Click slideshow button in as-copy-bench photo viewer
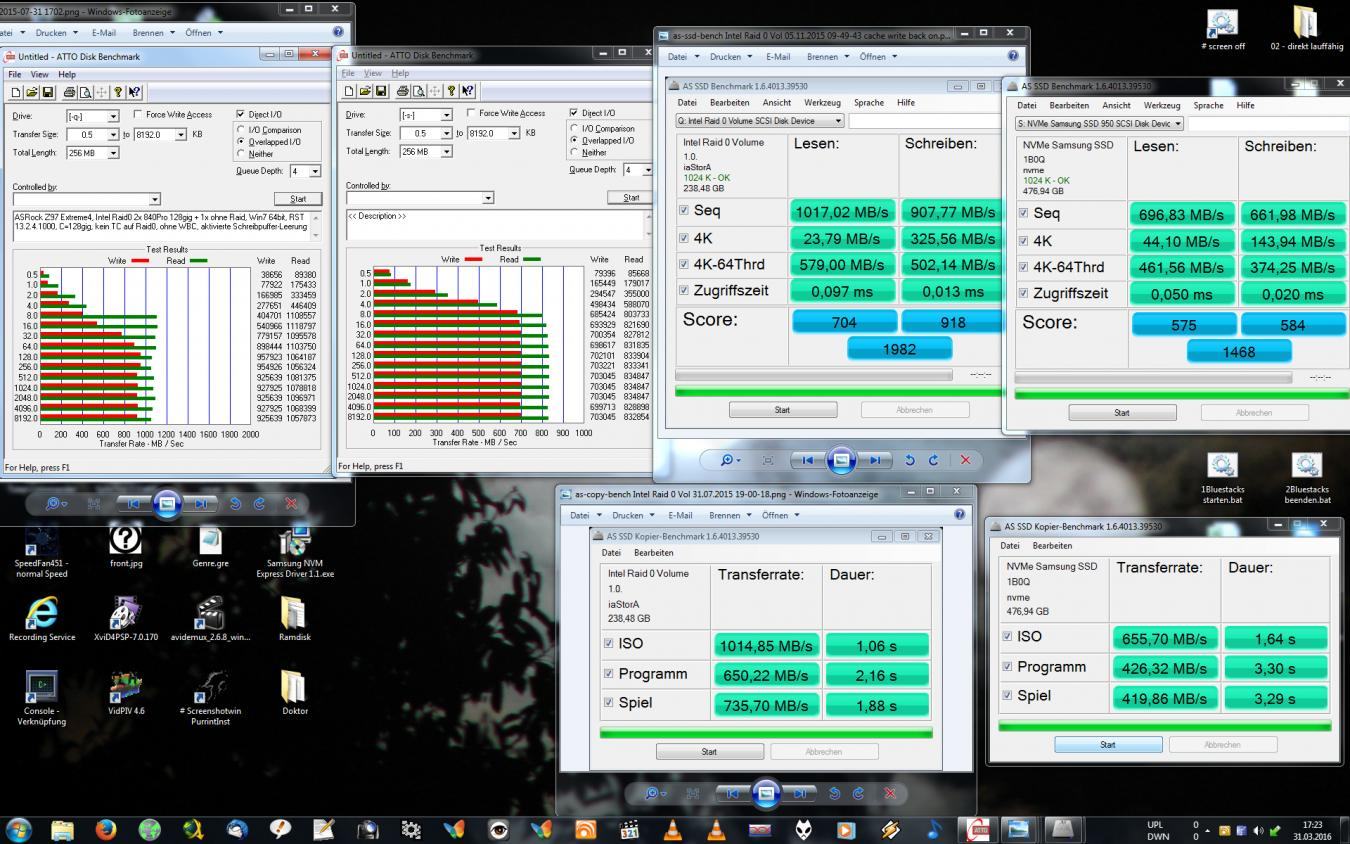 click(x=766, y=793)
